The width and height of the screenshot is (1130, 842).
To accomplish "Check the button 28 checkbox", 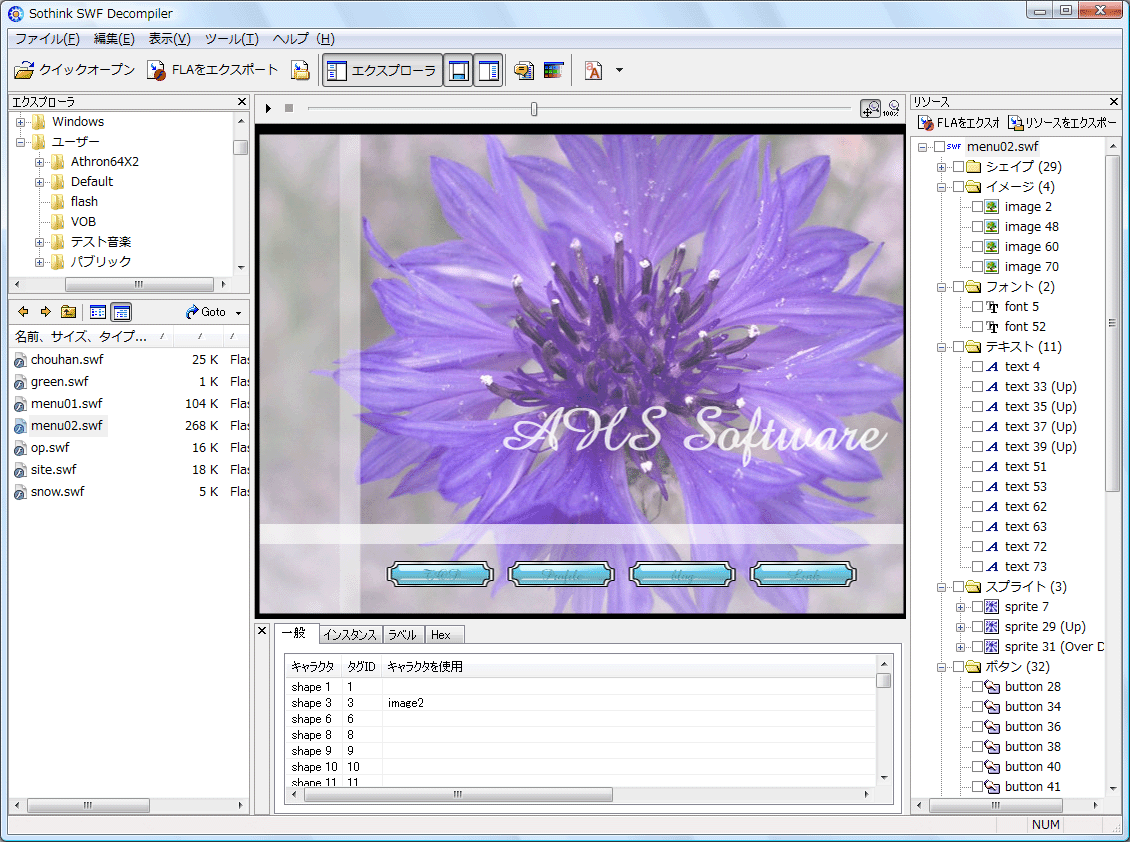I will click(977, 686).
